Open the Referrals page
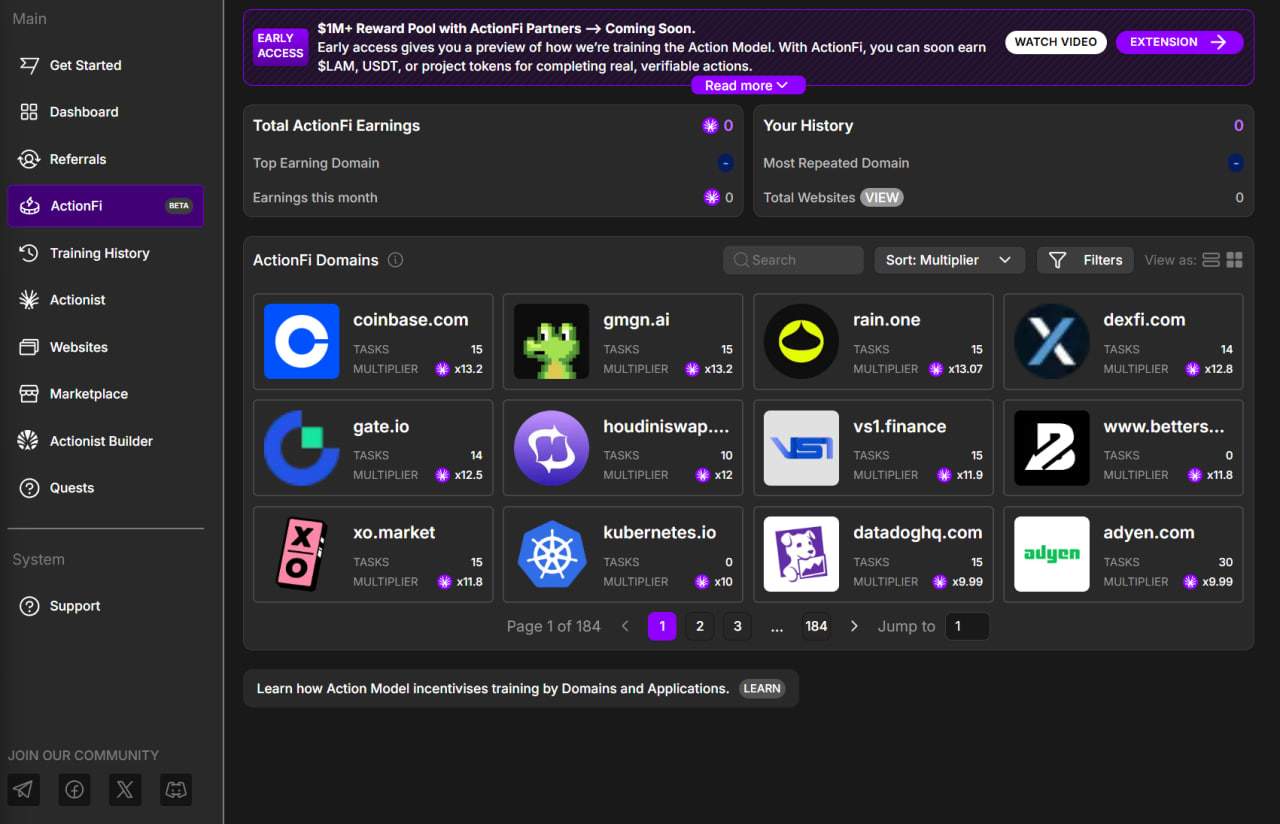Image resolution: width=1280 pixels, height=824 pixels. click(105, 159)
